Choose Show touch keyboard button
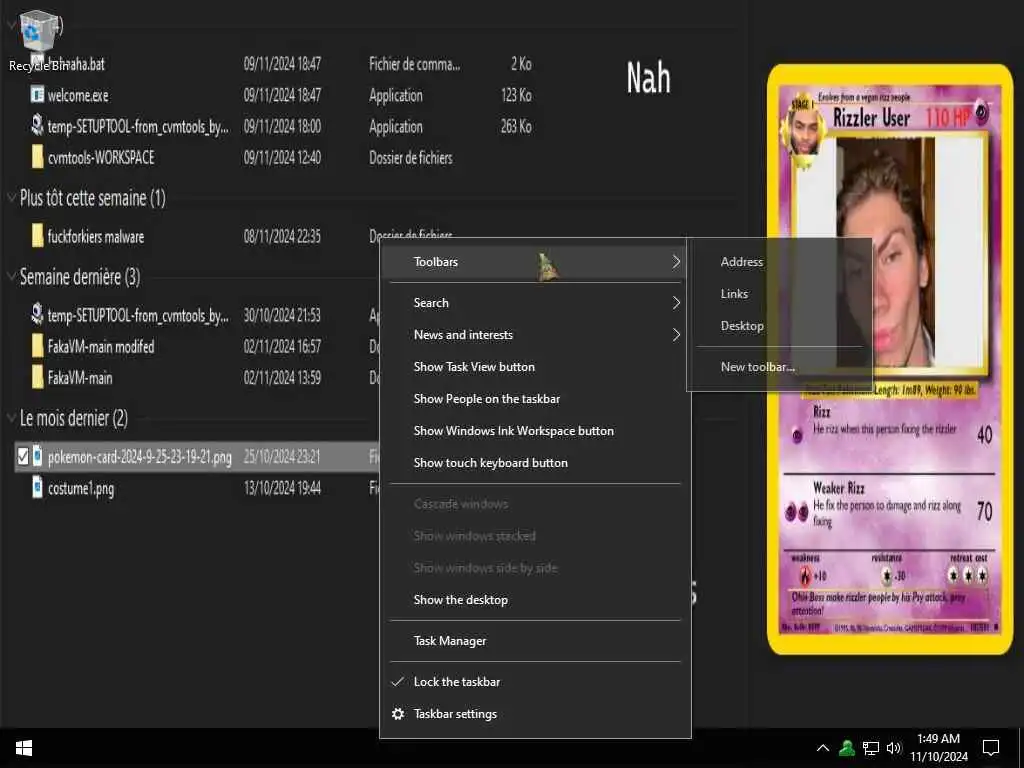 click(x=535, y=462)
